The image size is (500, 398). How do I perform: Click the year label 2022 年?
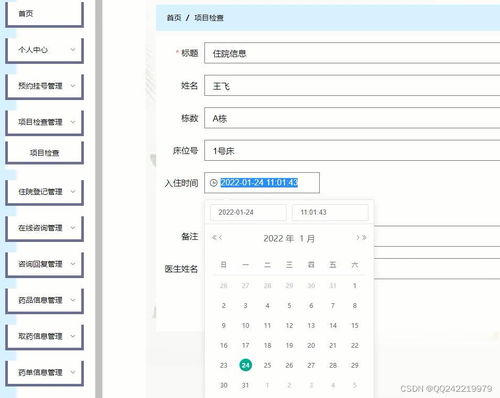279,239
